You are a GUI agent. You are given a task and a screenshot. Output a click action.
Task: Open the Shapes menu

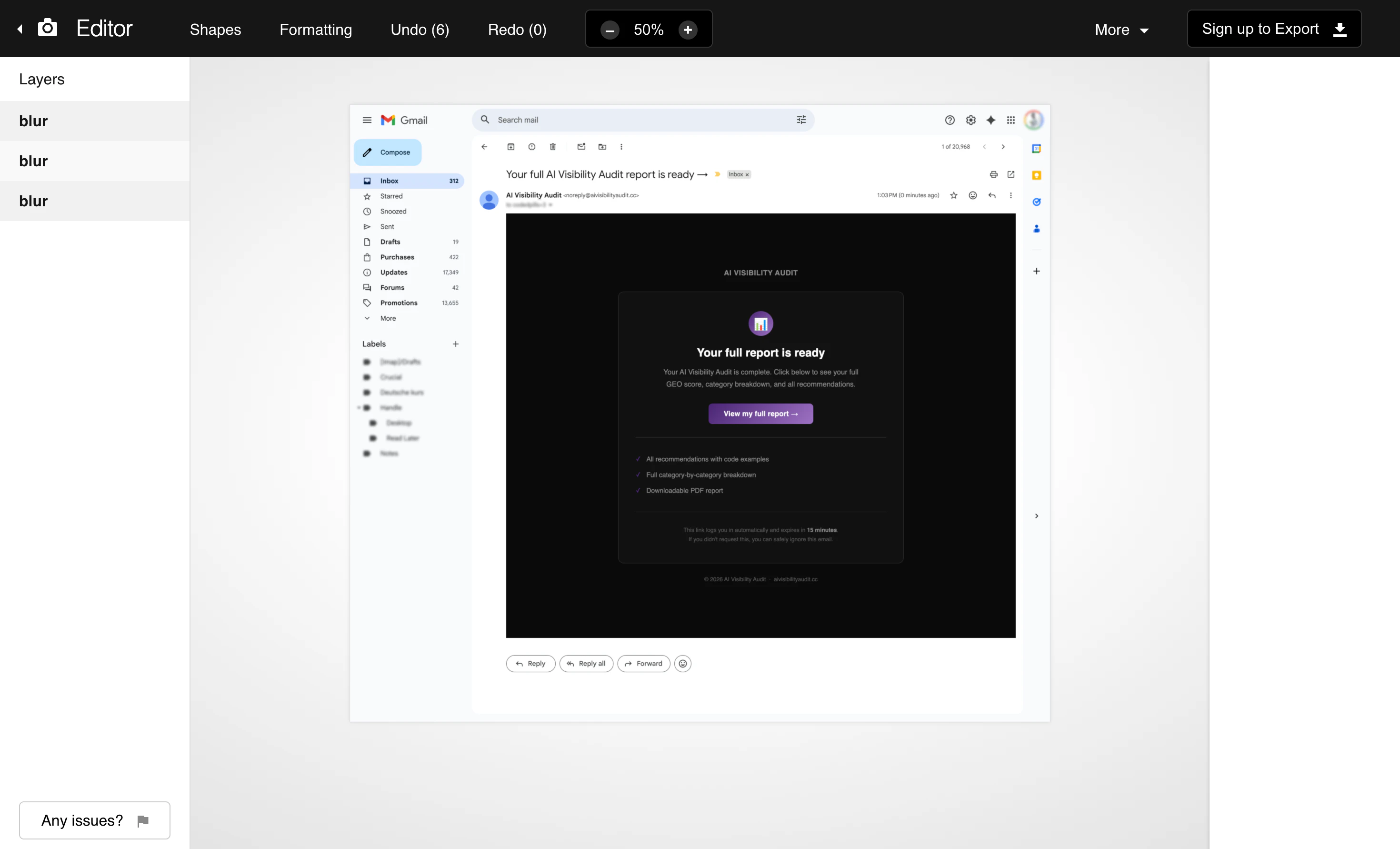[215, 29]
